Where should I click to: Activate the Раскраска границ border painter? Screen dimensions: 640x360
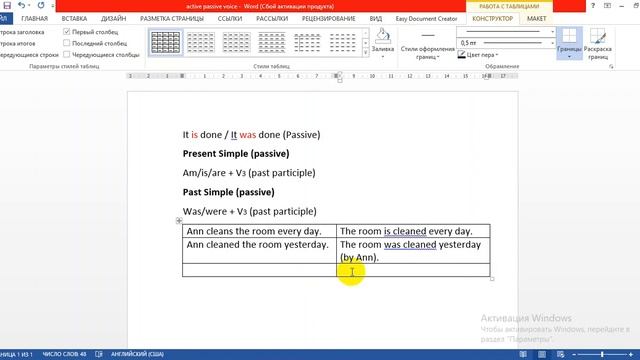(598, 44)
